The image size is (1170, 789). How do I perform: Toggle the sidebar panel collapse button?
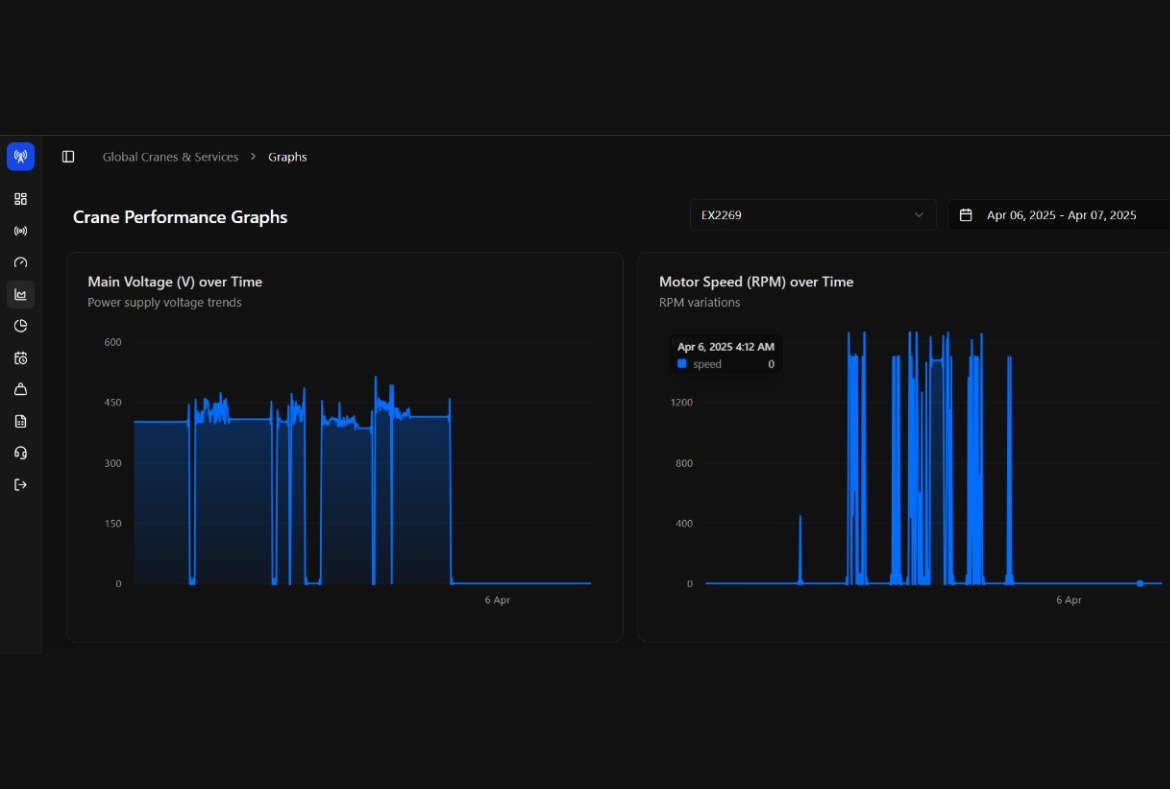click(x=68, y=157)
